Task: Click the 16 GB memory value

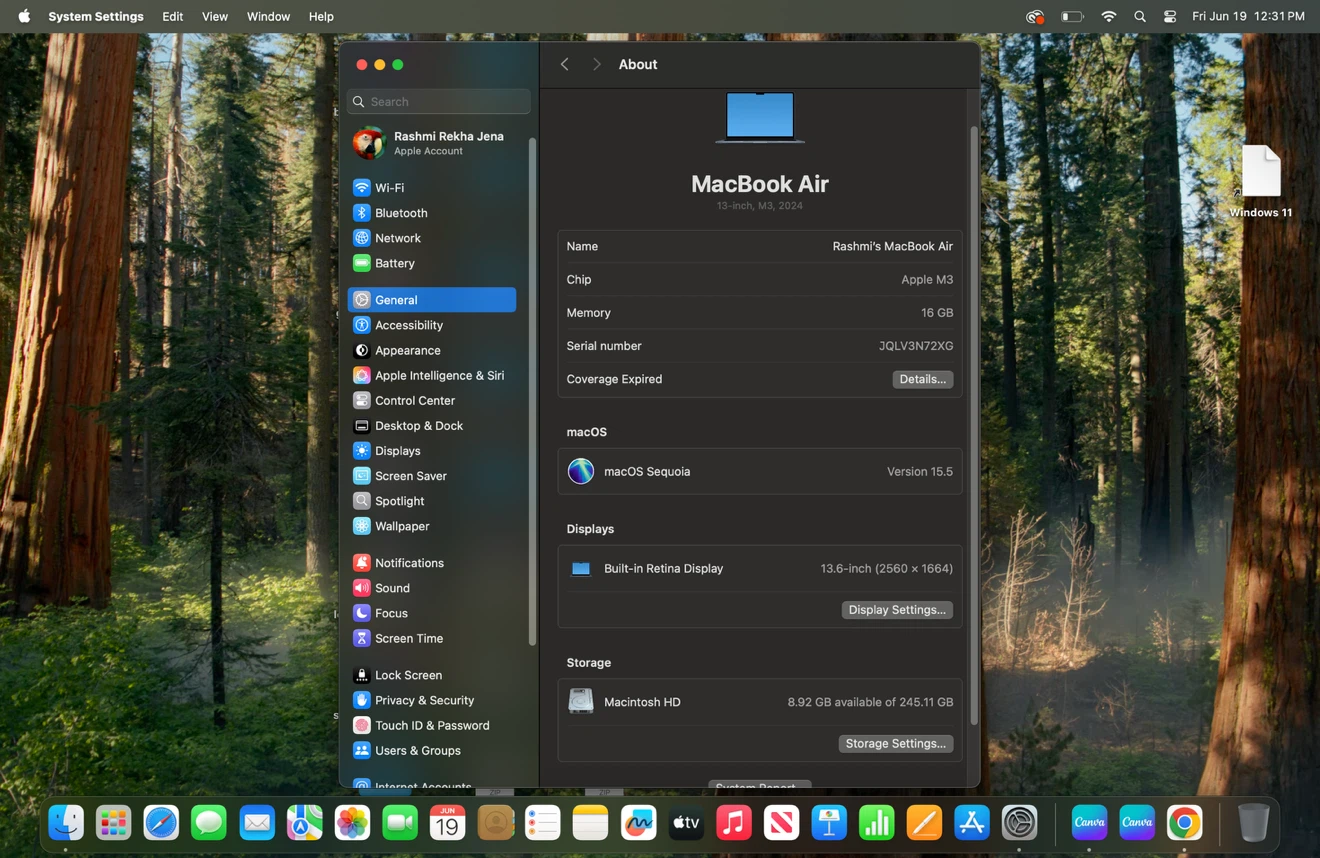Action: tap(937, 313)
